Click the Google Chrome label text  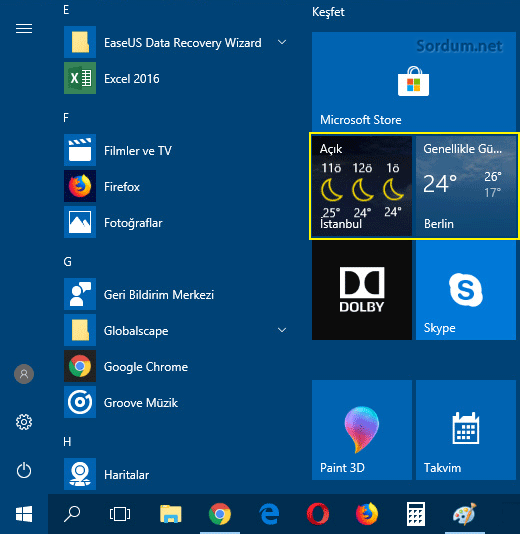tap(146, 367)
